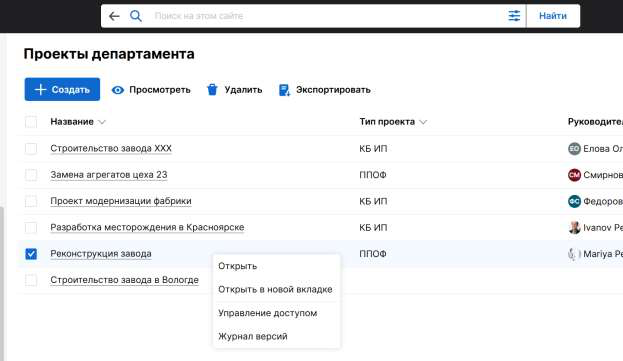This screenshot has height=361, width=623.
Task: Click the left vertical scrollbar
Action: coord(2,284)
